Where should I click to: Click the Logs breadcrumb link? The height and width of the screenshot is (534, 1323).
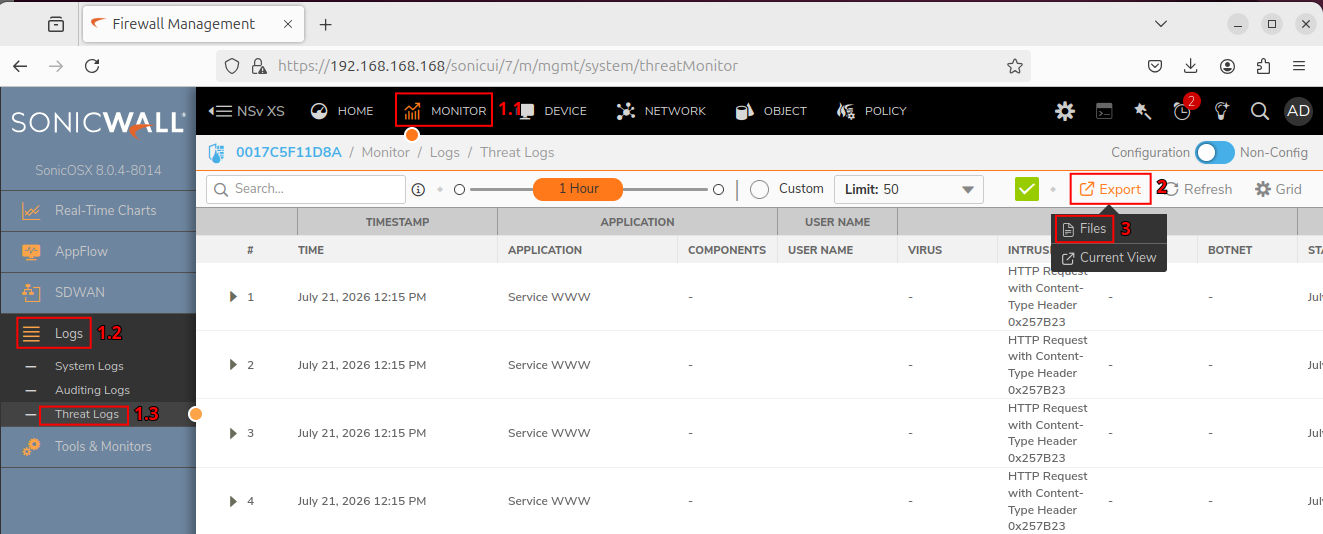[445, 153]
